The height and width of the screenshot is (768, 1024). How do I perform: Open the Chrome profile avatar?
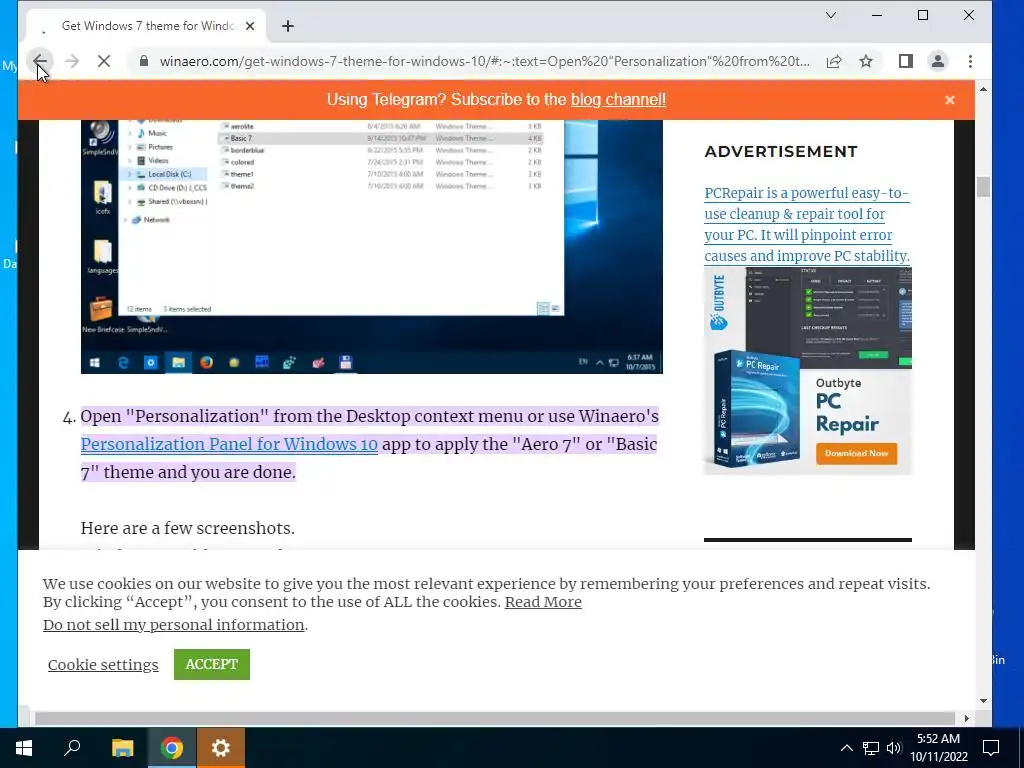click(938, 61)
